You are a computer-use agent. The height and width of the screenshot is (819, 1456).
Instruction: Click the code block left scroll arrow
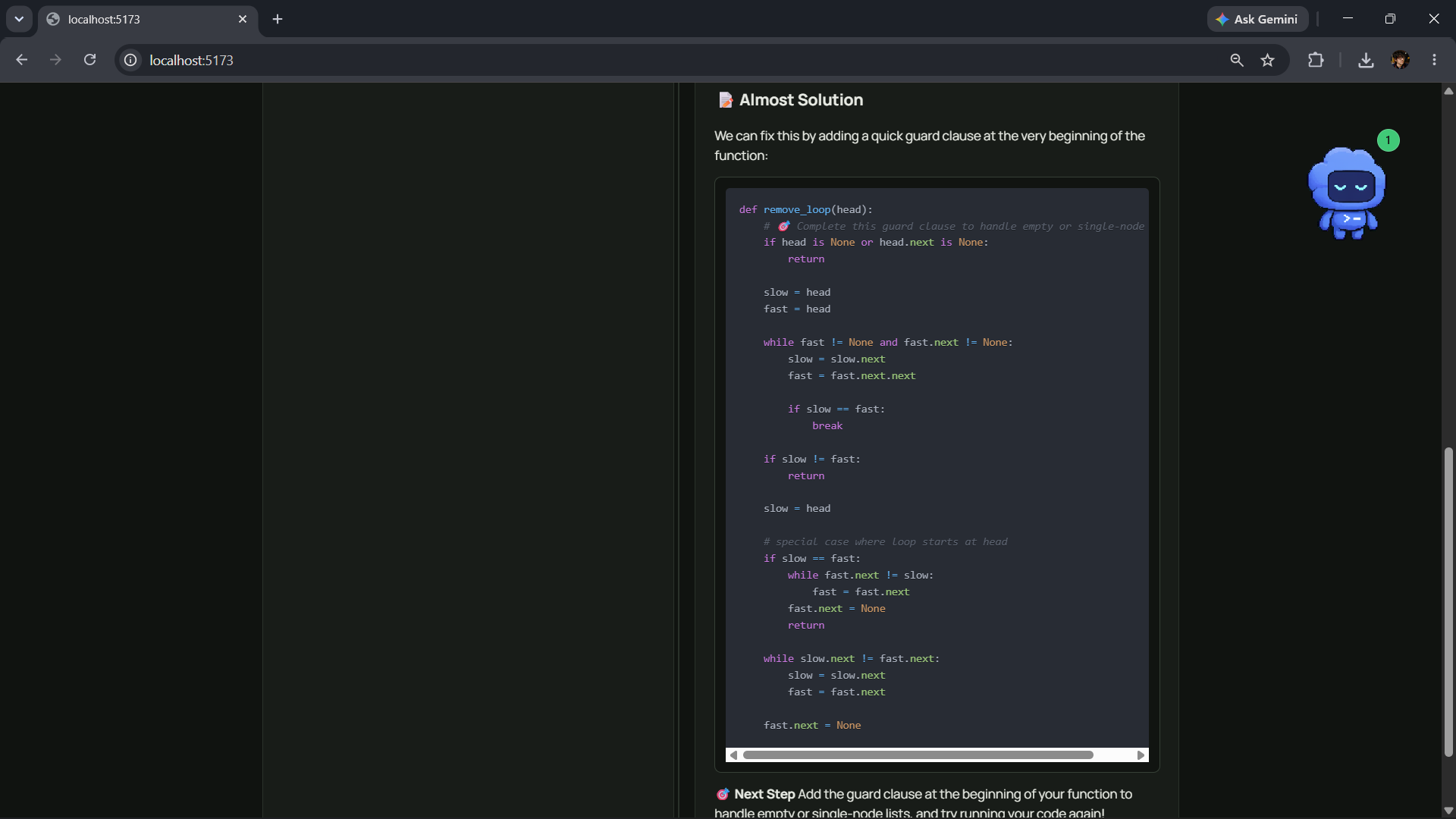(x=733, y=755)
